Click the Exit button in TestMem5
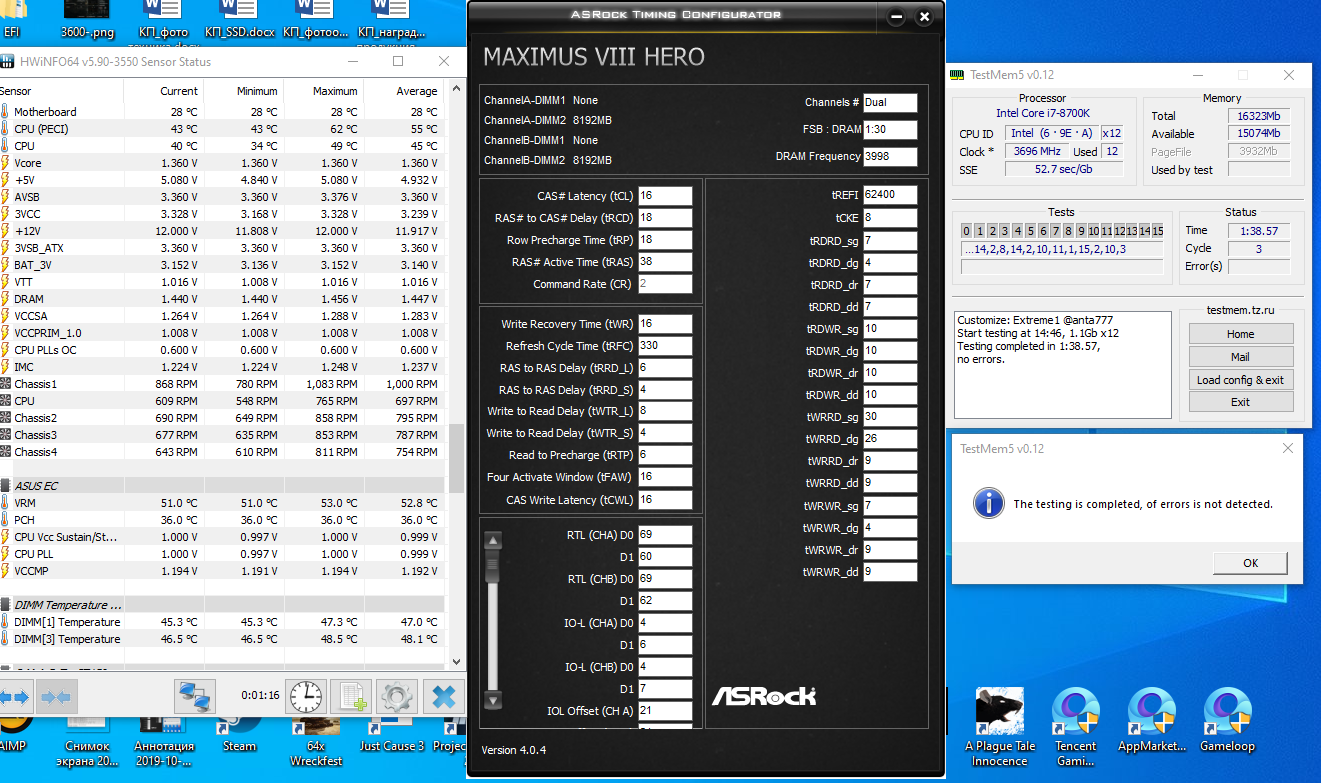The image size is (1321, 783). point(1240,402)
